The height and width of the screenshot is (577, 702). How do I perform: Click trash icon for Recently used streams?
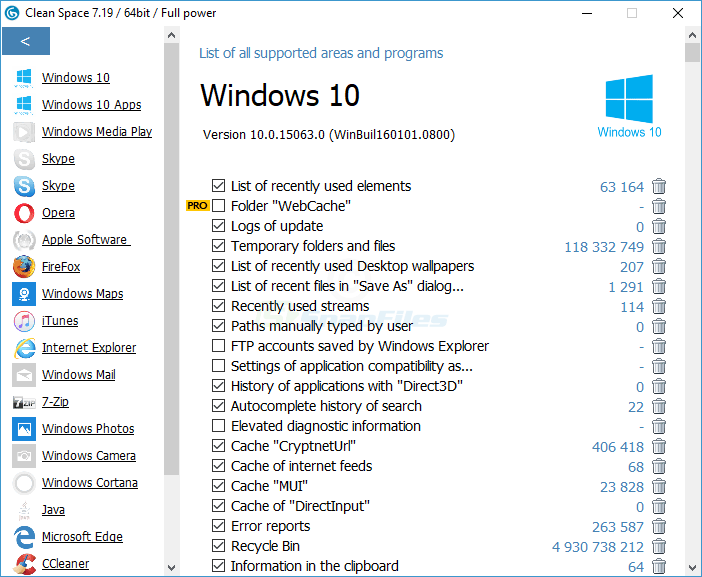tap(659, 306)
